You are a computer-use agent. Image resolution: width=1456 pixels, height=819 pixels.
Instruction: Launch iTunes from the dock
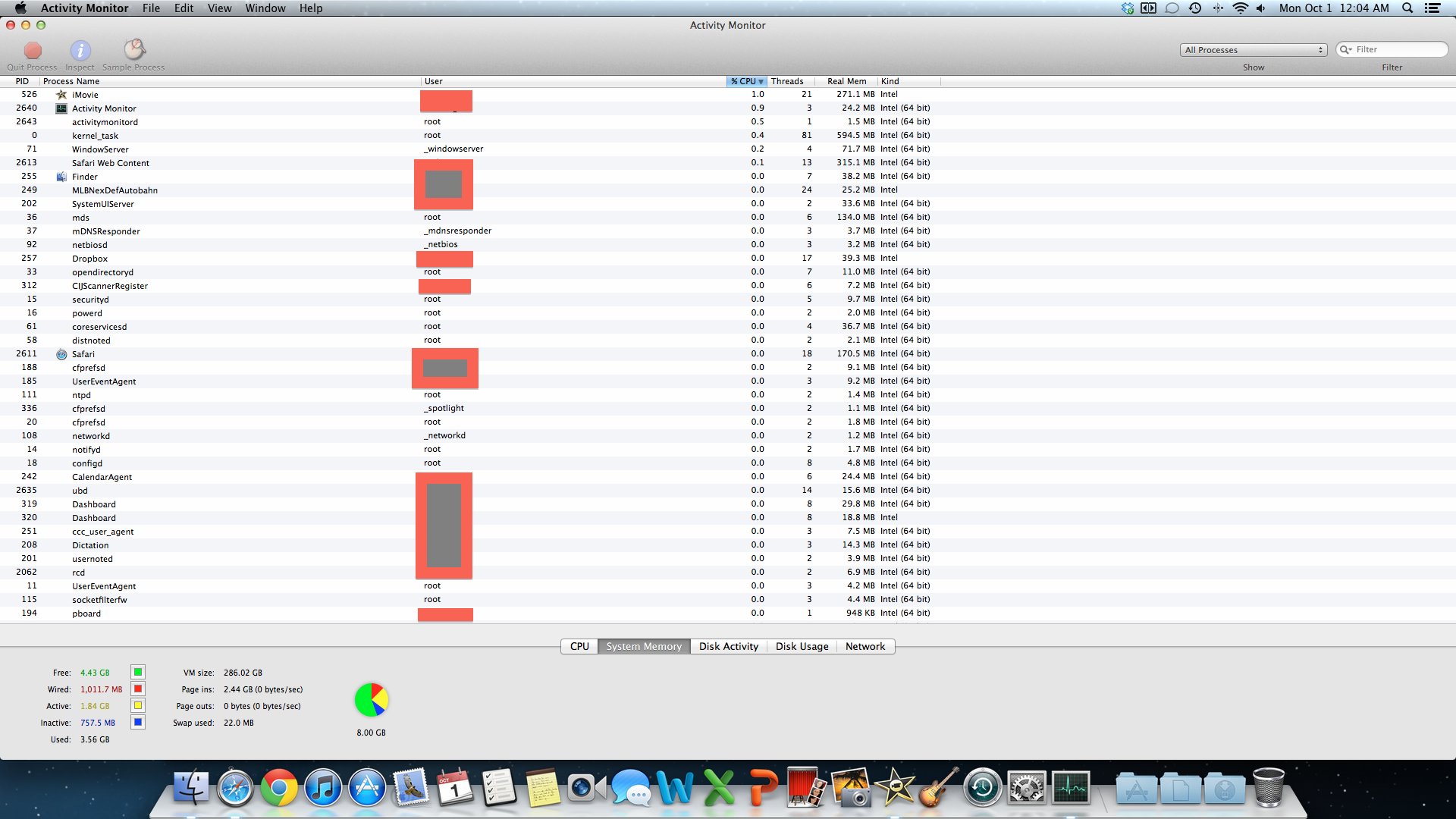(323, 789)
